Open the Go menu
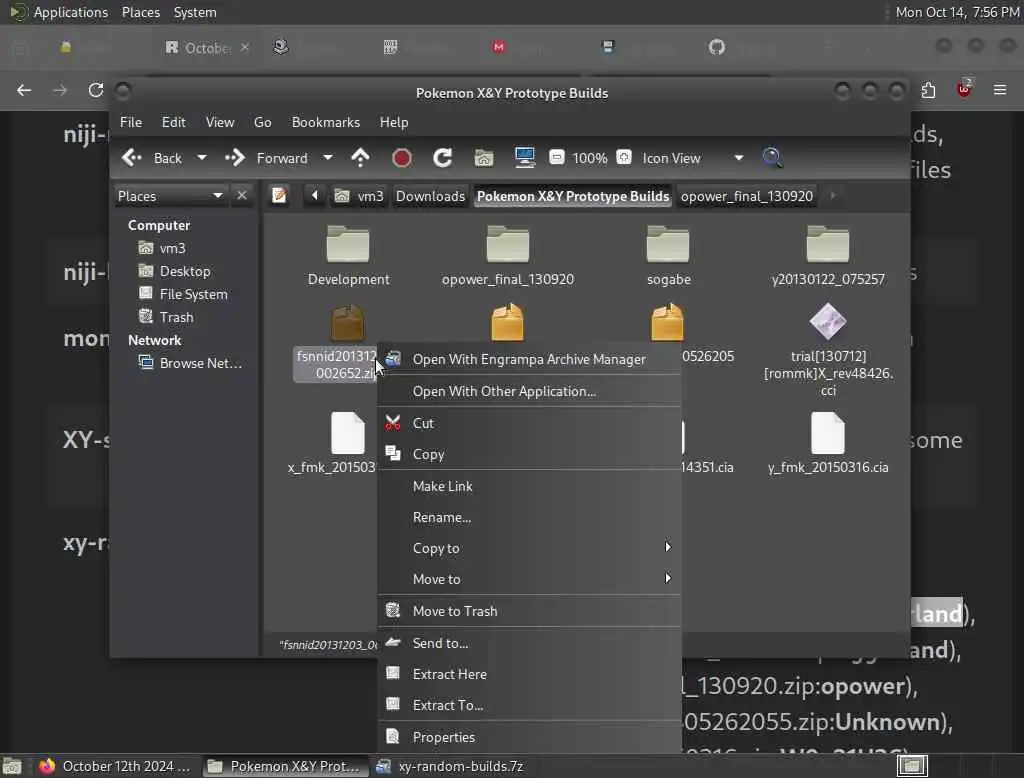 point(263,122)
